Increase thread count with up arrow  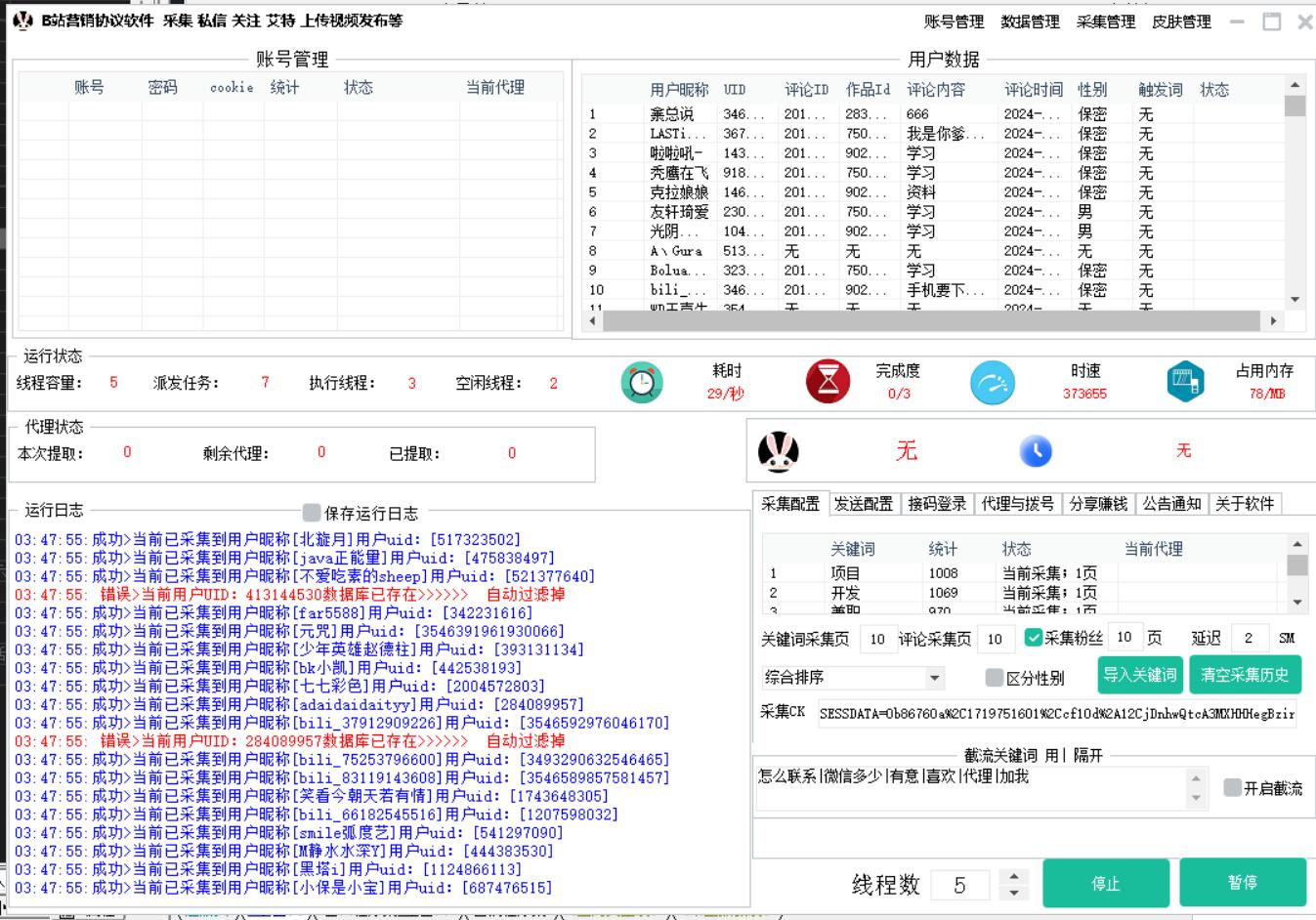click(x=1014, y=876)
